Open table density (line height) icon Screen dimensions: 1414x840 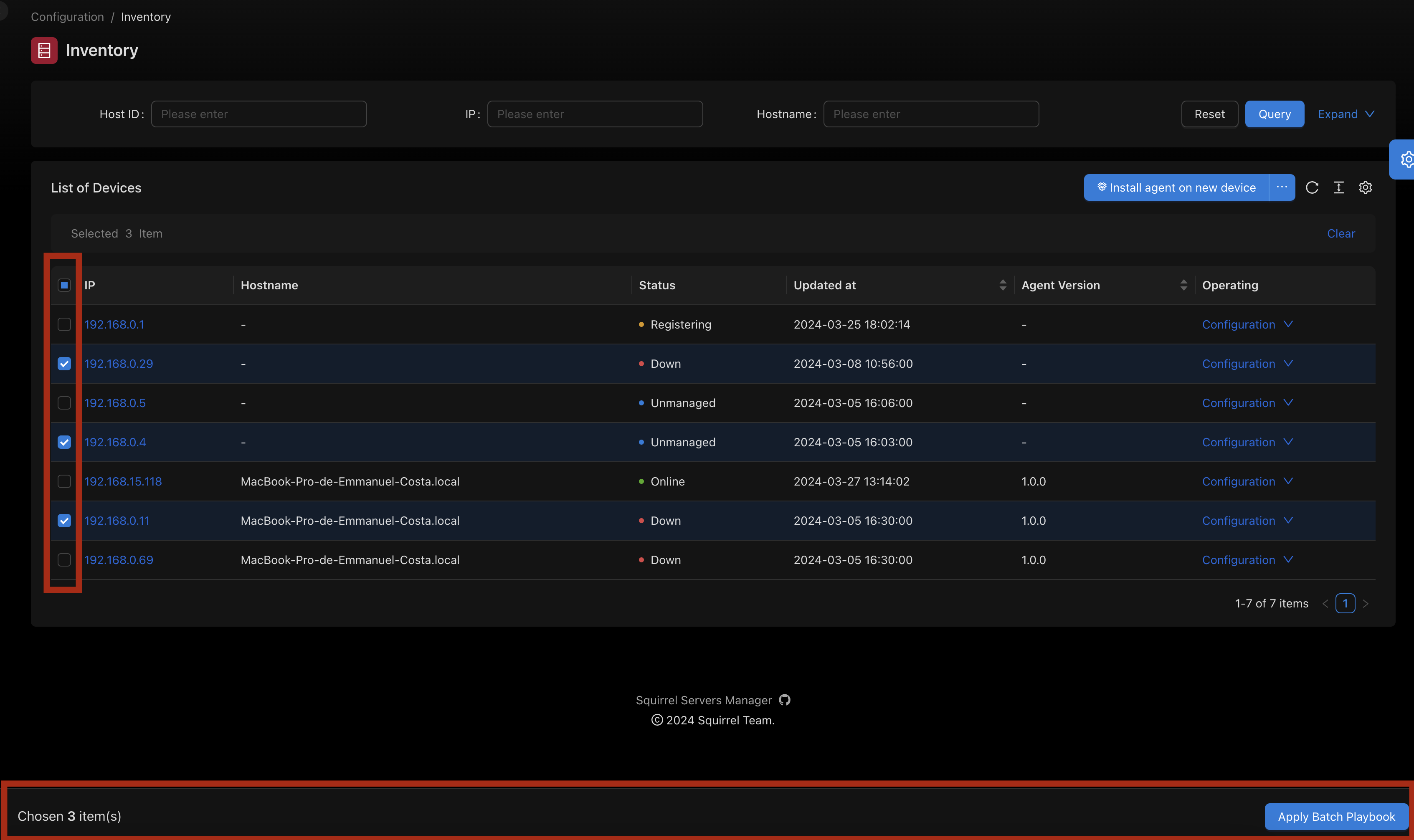tap(1338, 187)
